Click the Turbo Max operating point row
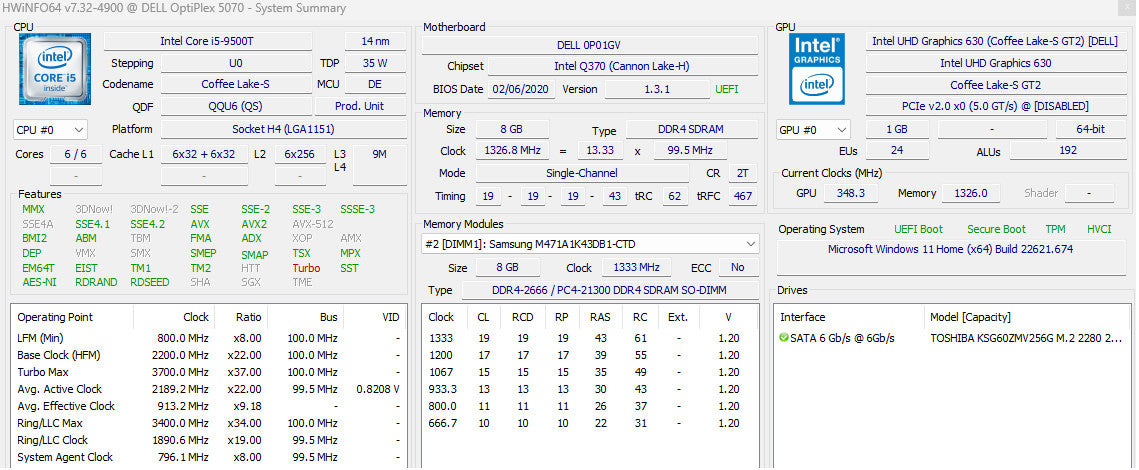Screen dimensions: 1139x470 tap(208, 373)
